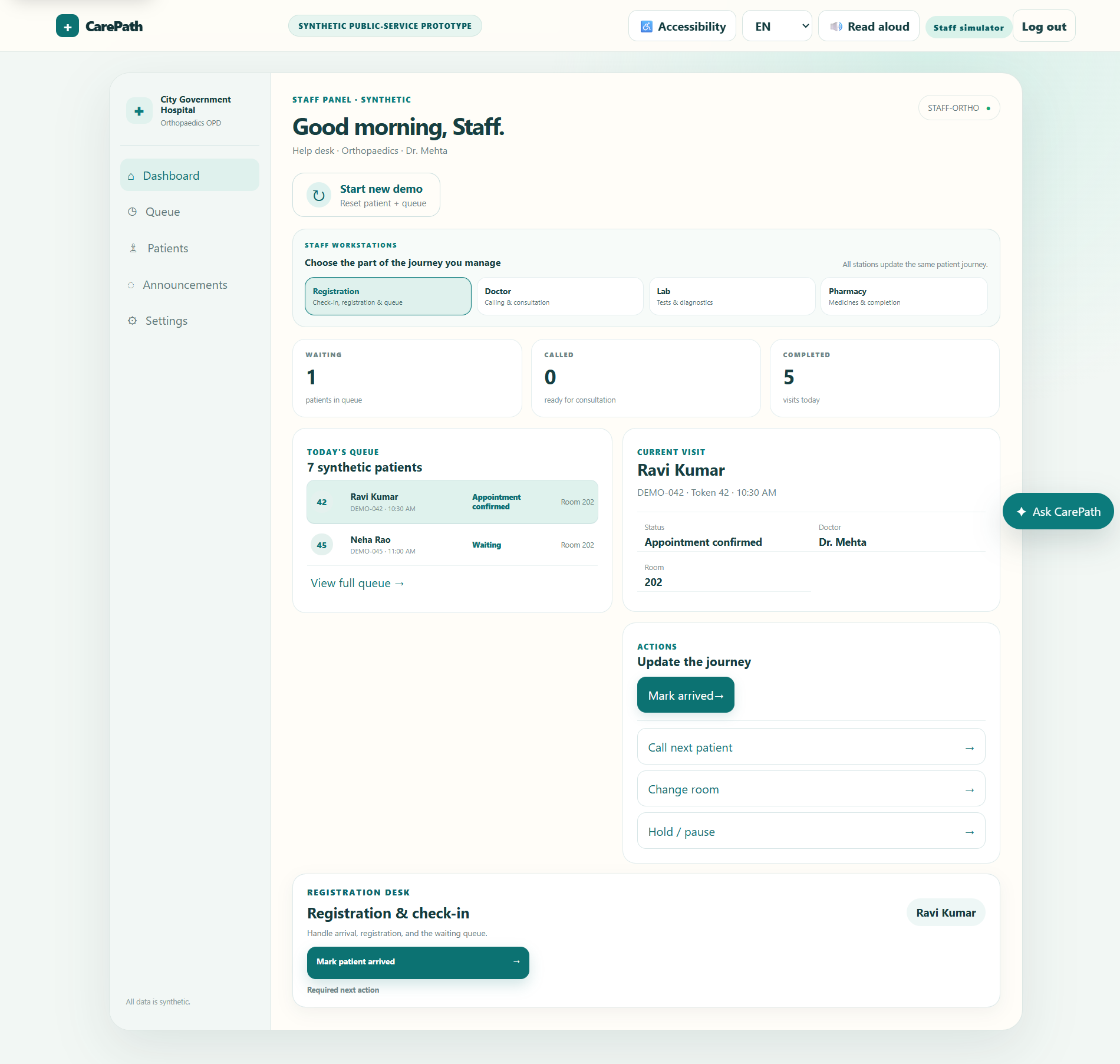This screenshot has width=1120, height=1064.
Task: Switch to the Doctor workstation tab
Action: 560,297
